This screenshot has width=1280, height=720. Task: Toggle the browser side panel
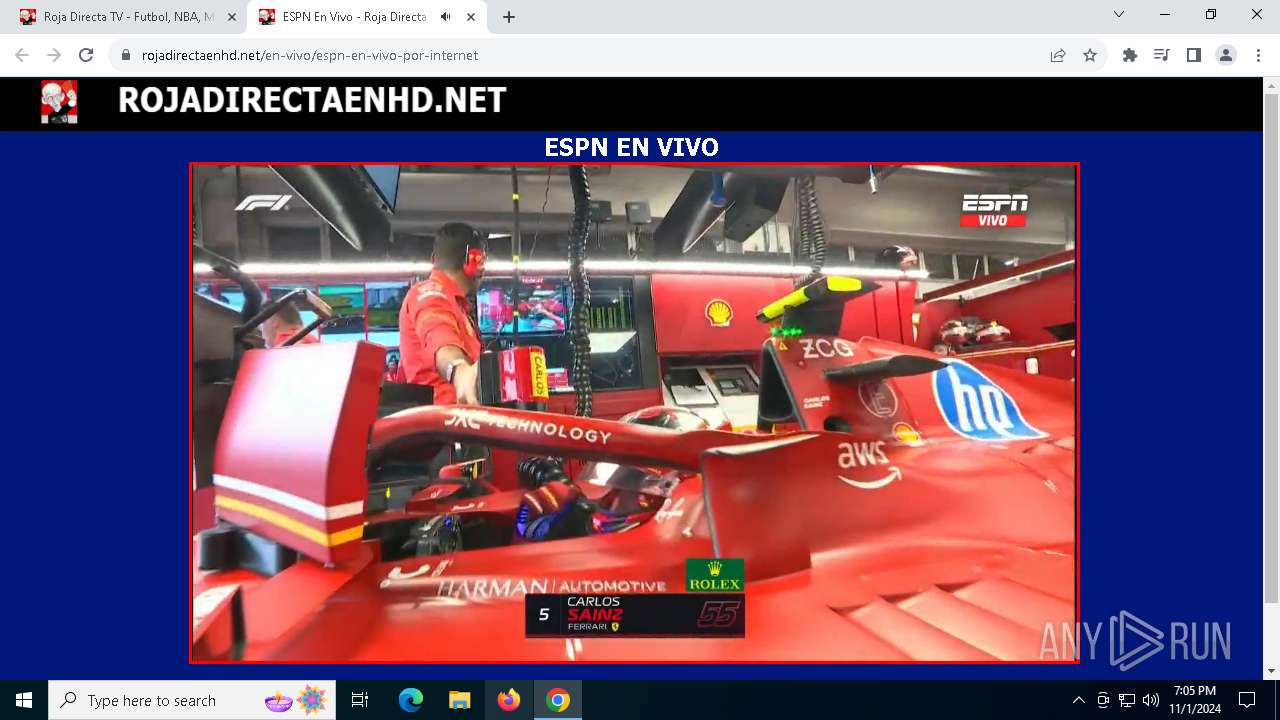click(x=1194, y=55)
